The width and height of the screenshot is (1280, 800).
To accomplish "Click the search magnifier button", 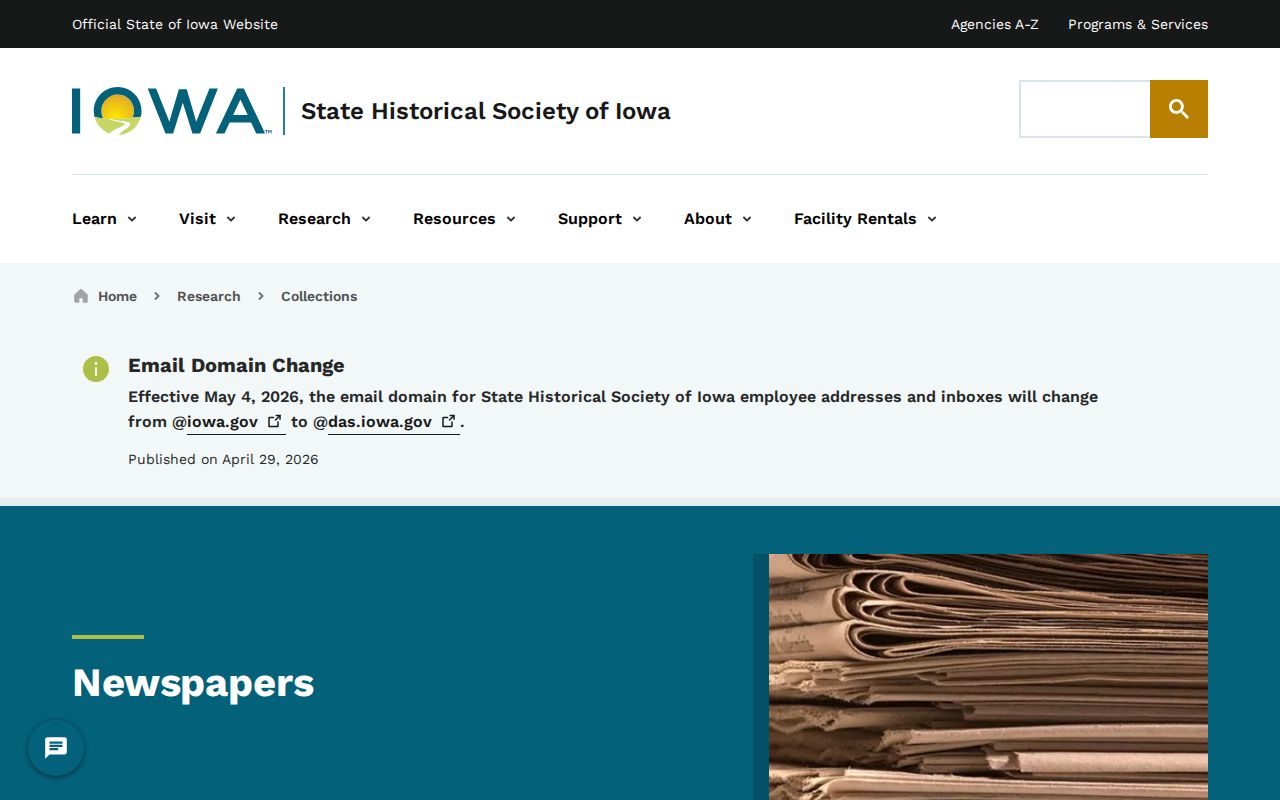I will click(1179, 109).
